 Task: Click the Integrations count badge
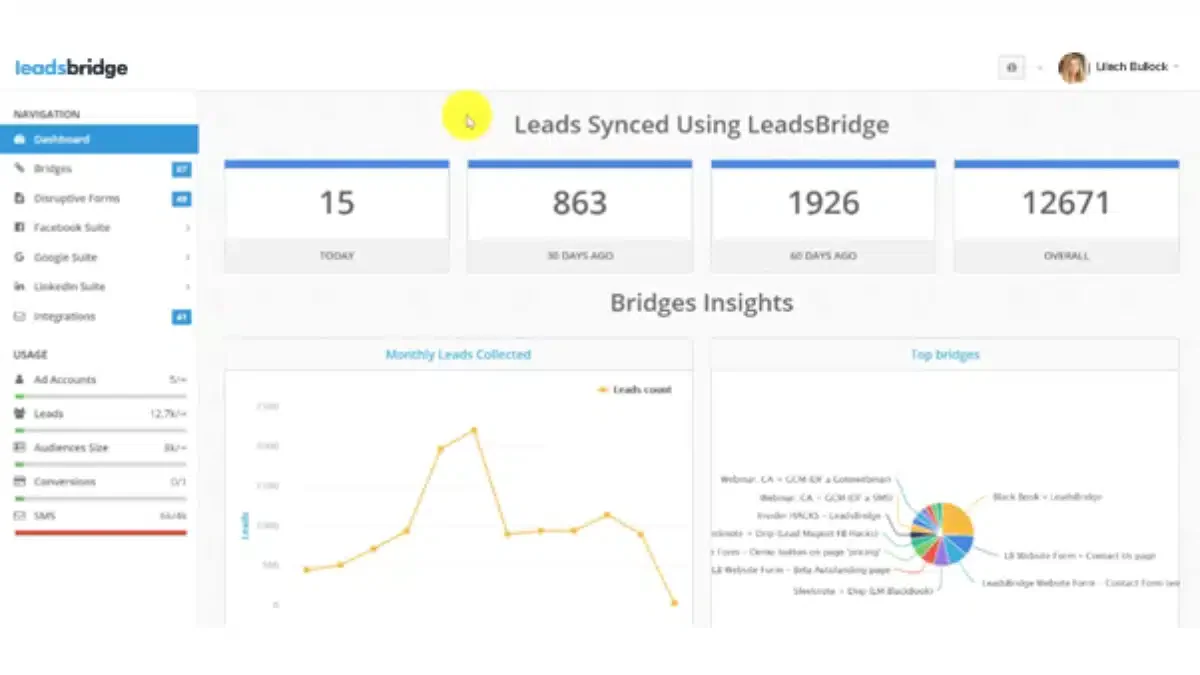tap(182, 317)
